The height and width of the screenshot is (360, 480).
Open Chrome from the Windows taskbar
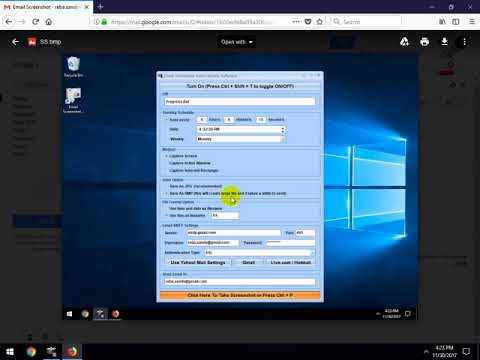click(31, 352)
